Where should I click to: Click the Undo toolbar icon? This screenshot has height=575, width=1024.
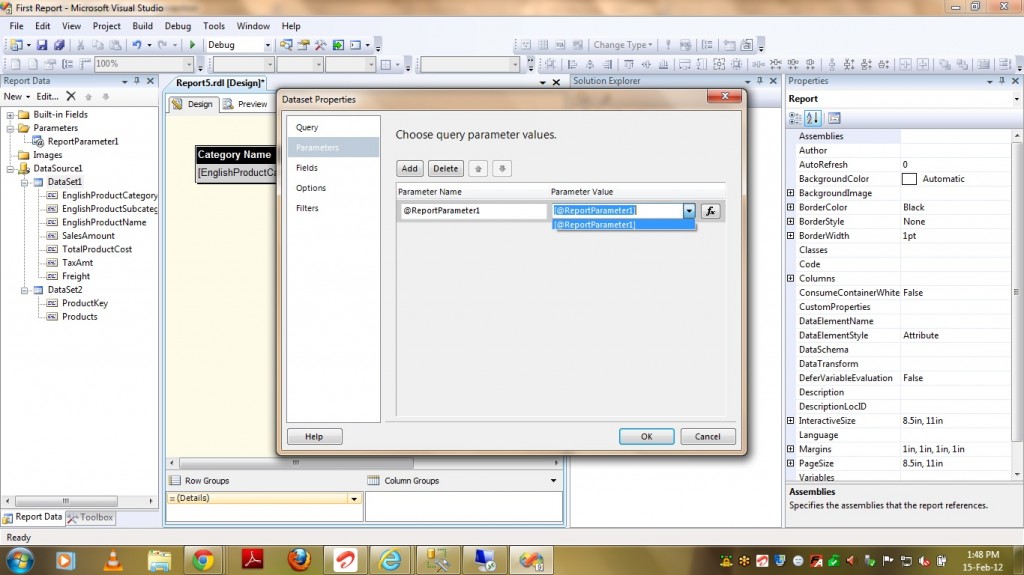click(136, 45)
